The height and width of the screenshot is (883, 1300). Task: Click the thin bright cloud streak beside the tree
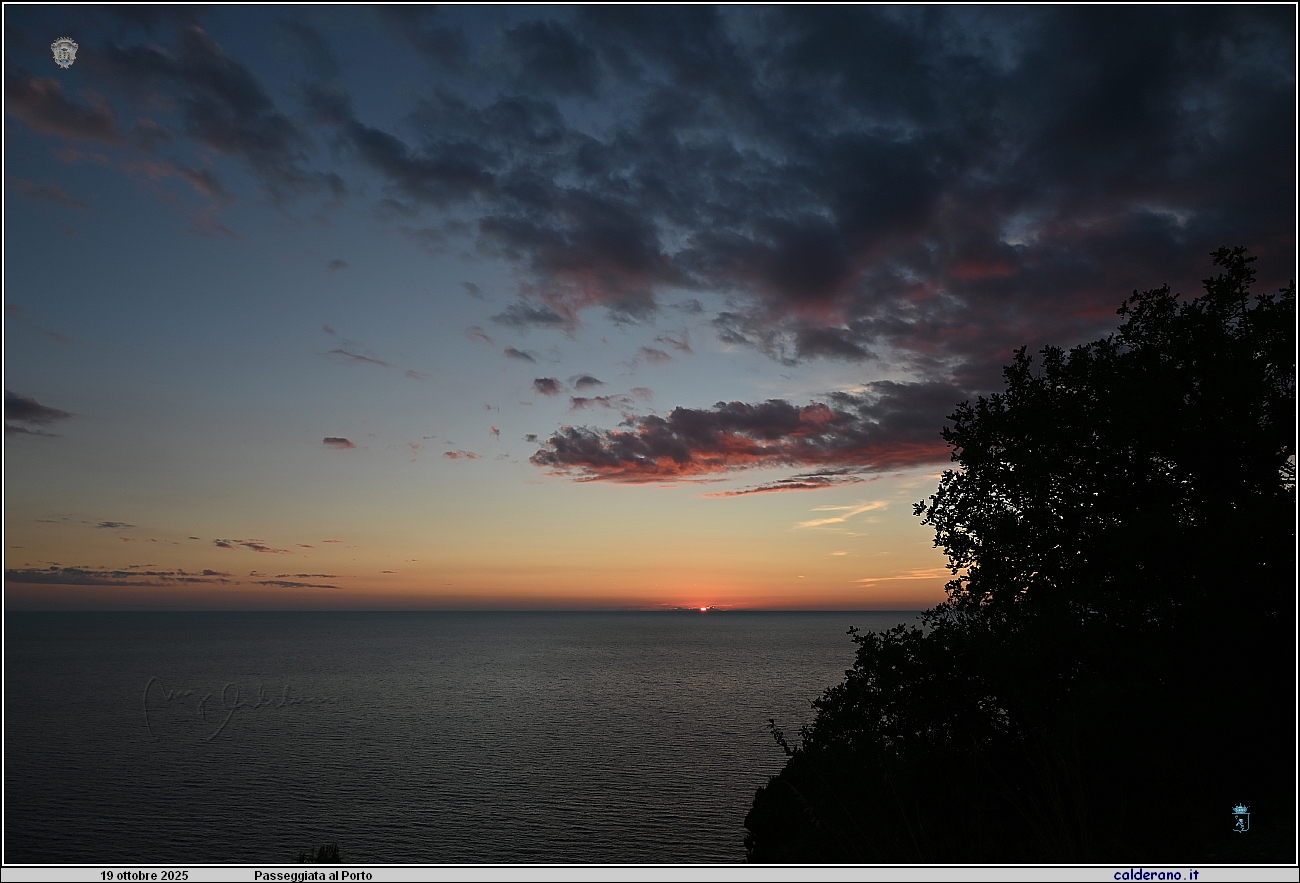(840, 514)
